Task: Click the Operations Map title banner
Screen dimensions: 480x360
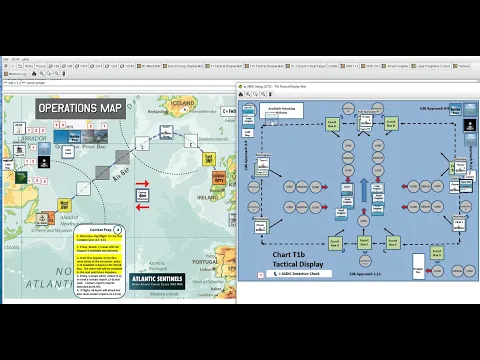Action: [x=80, y=108]
